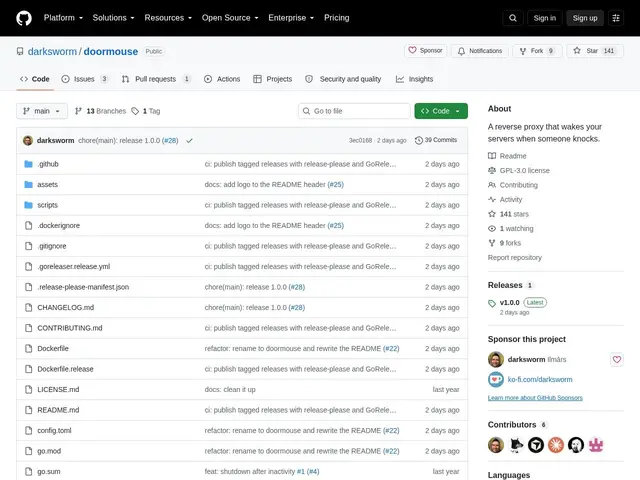Open the .github folder

click(x=48, y=164)
